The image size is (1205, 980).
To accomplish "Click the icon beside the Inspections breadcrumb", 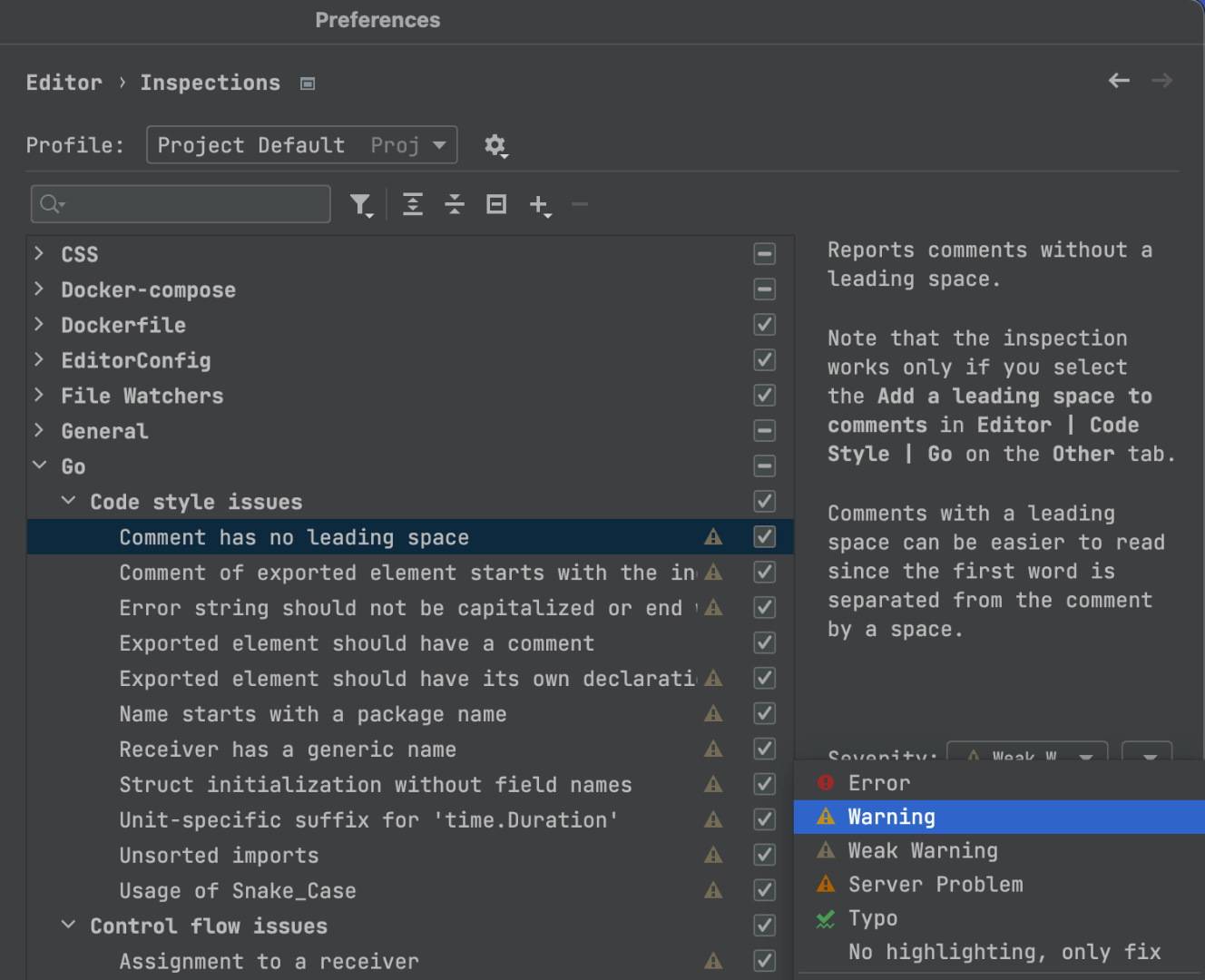I will click(x=308, y=83).
